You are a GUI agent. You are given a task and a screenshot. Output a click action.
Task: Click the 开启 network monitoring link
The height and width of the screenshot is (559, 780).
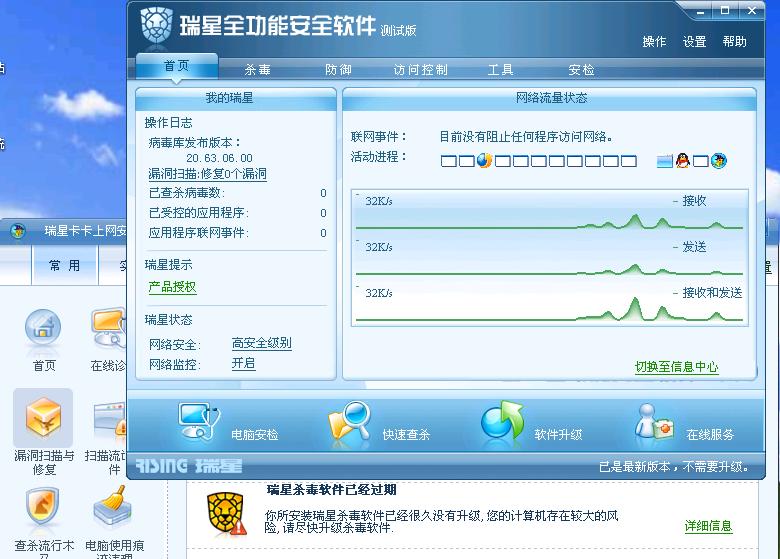coord(243,364)
